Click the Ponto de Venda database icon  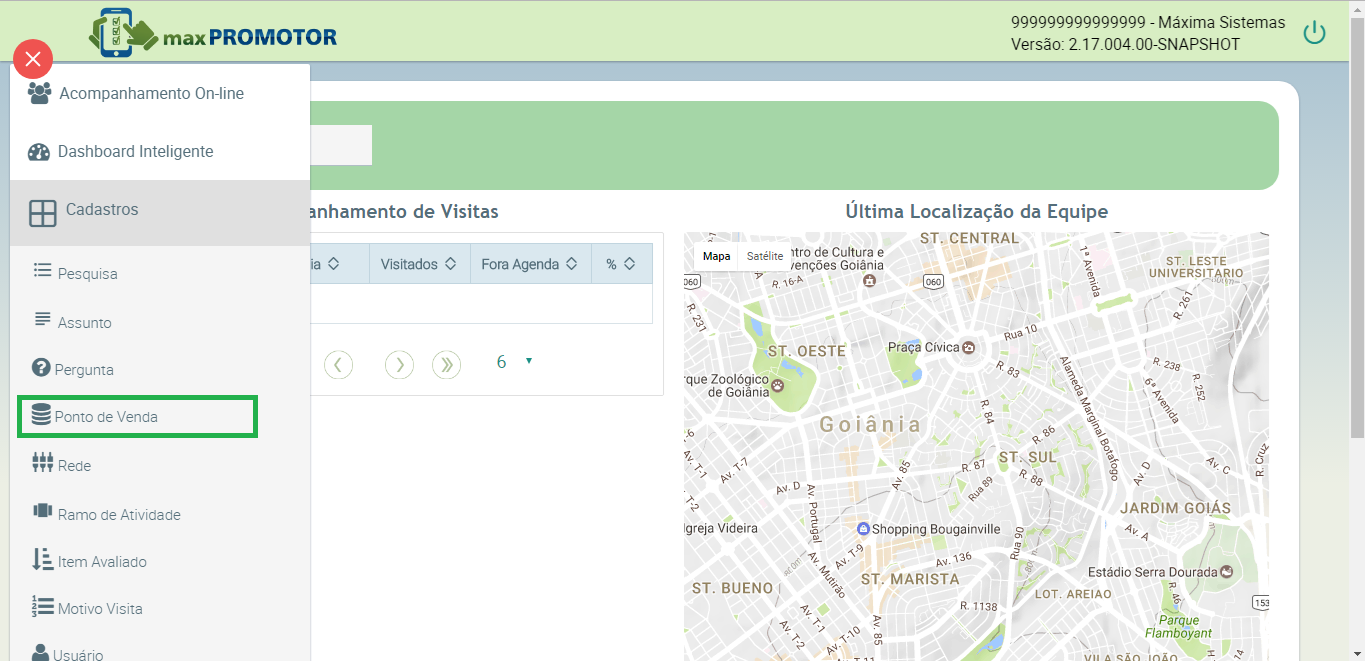click(x=41, y=415)
